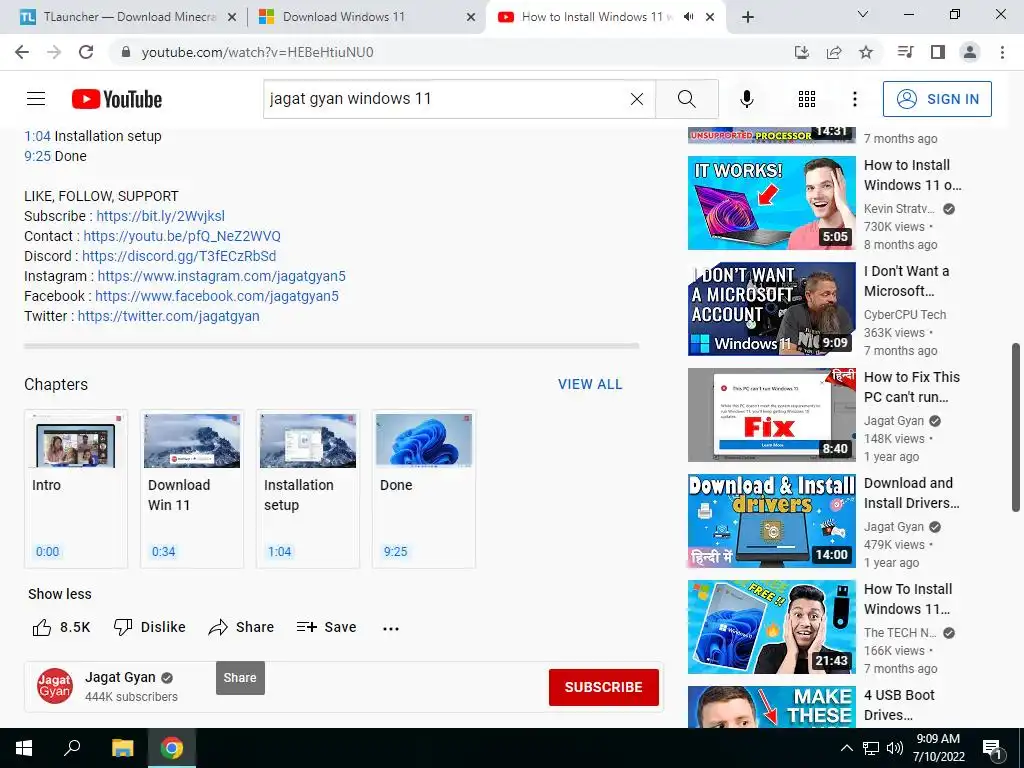This screenshot has width=1024, height=768.
Task: Open the Windows Start menu
Action: coord(24,748)
